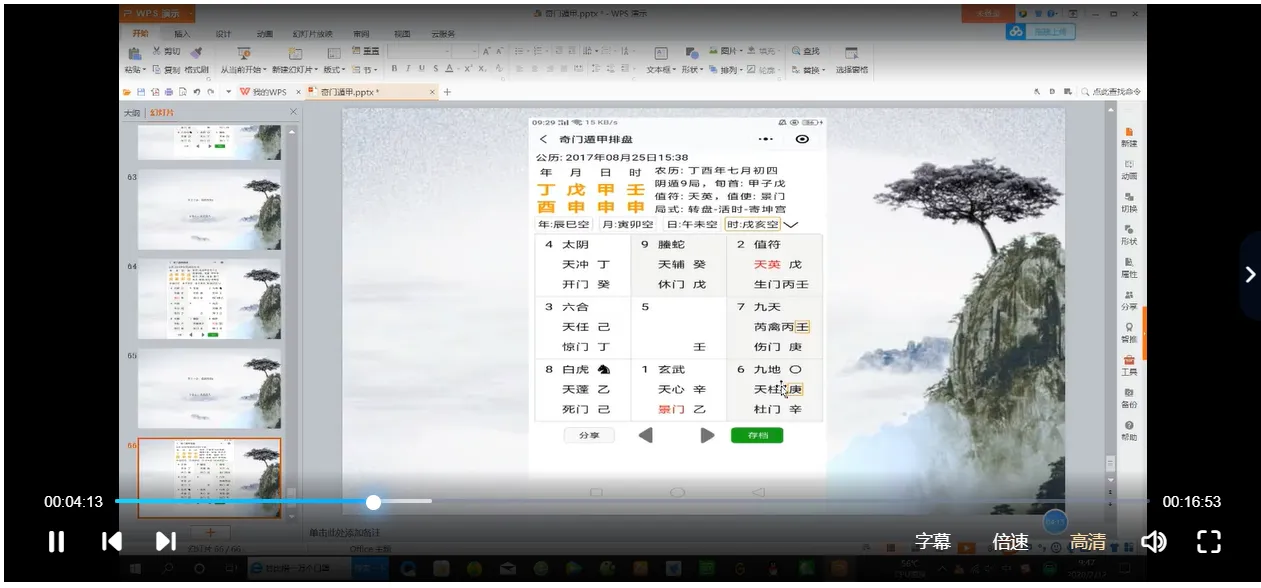The width and height of the screenshot is (1261, 588).
Task: Open the font name combo box
Action: coord(418,51)
